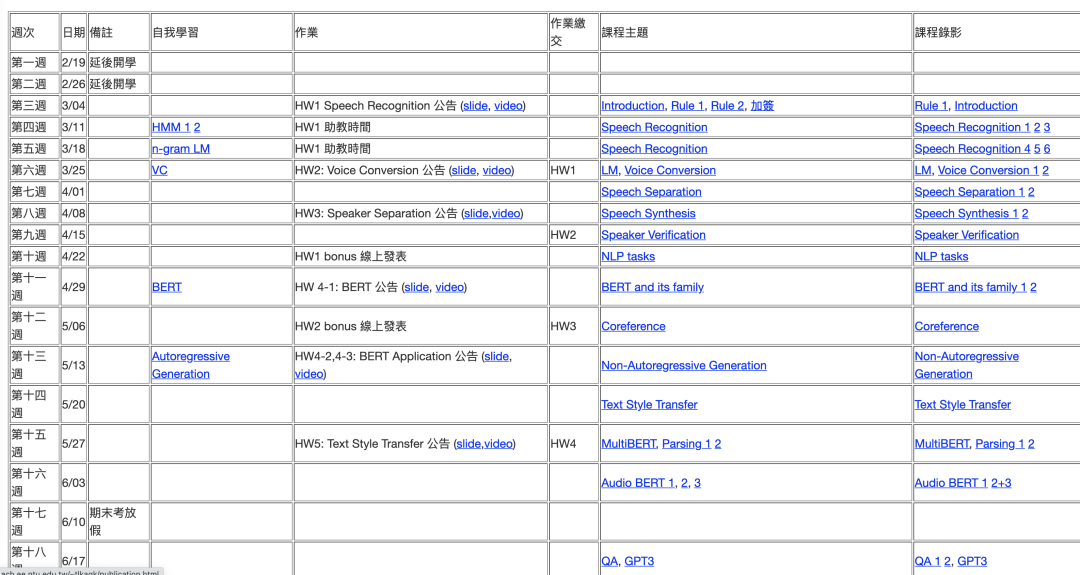Screen dimensions: 1080x575
Task: Open Text Style Transfer topic link
Action: click(650, 405)
